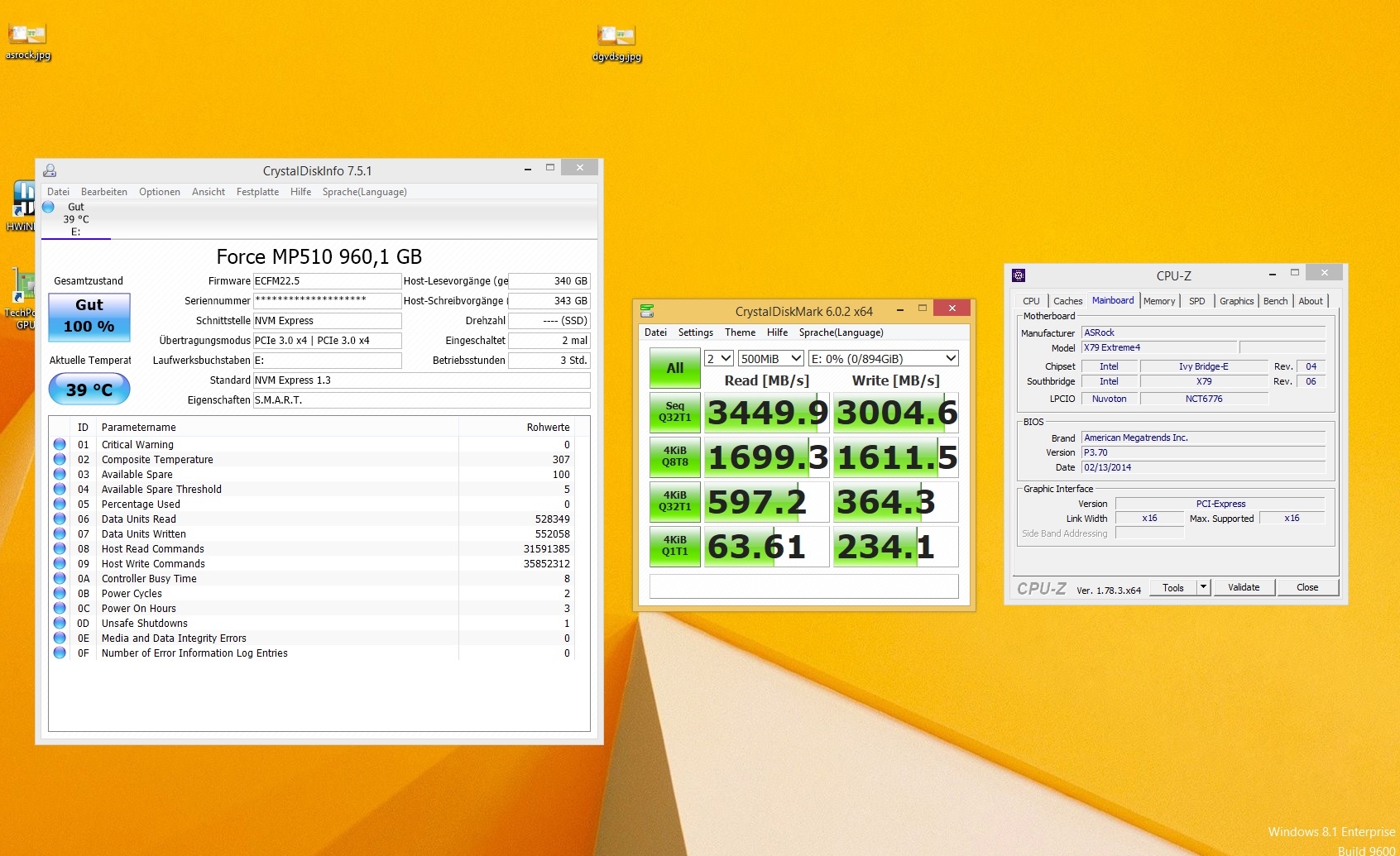Image resolution: width=1400 pixels, height=856 pixels.
Task: Click the X79 Extreme4 model value
Action: pos(1158,347)
